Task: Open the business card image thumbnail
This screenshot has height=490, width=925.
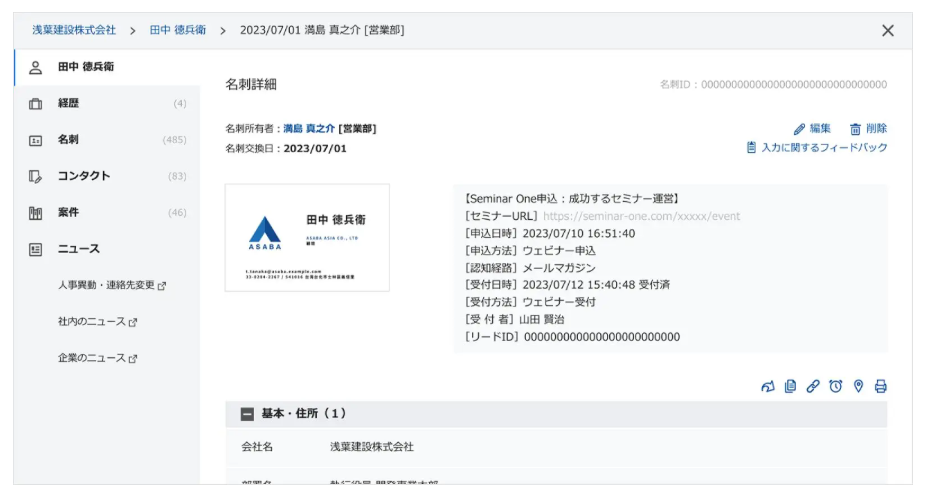Action: (307, 238)
